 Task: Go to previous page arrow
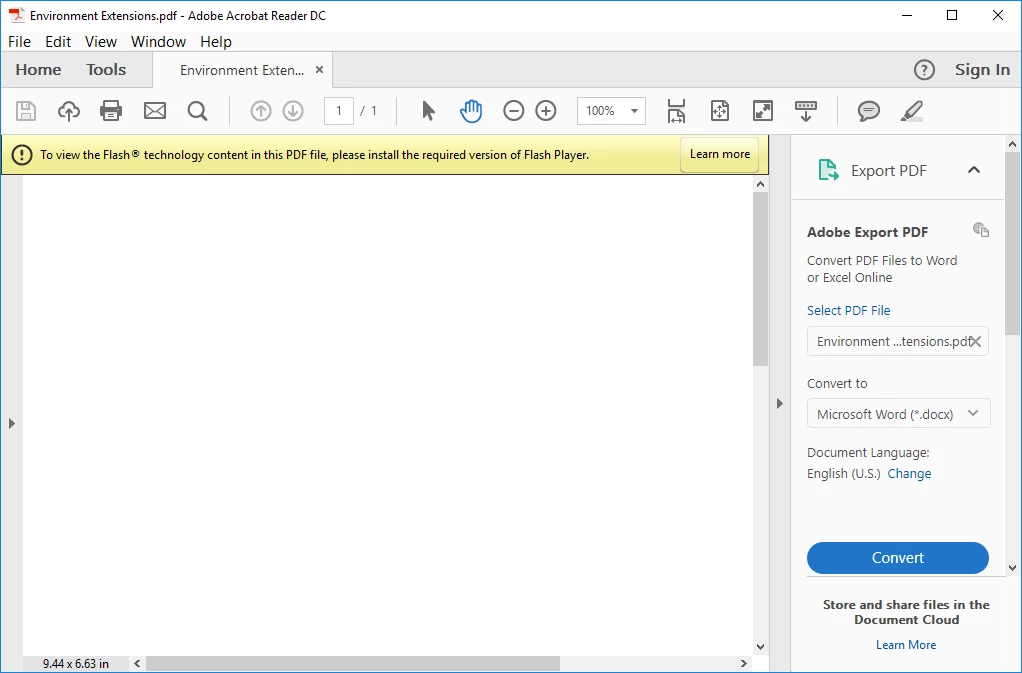coord(261,111)
